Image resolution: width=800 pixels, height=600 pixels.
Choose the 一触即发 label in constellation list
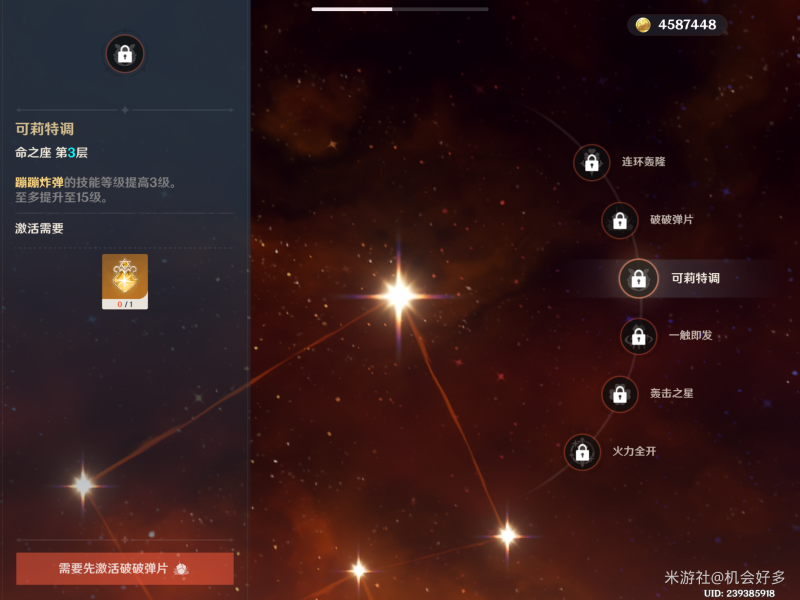[690, 335]
